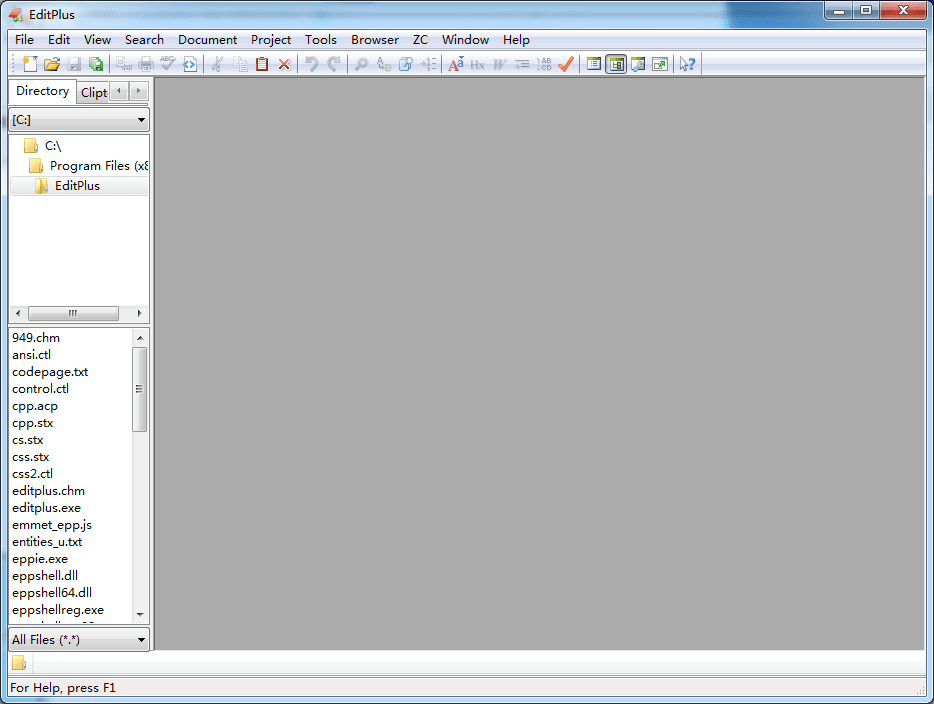Click the Go to Line icon
934x704 pixels.
click(428, 64)
